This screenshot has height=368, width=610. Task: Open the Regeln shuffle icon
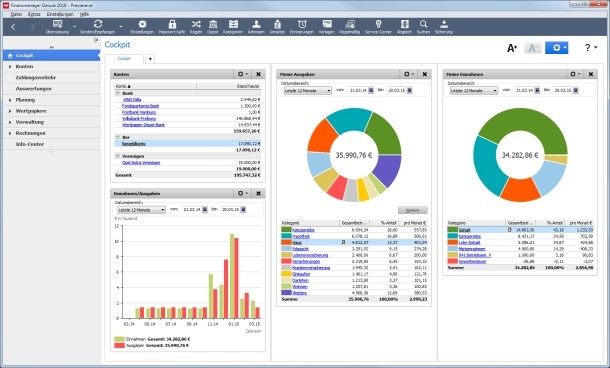(196, 24)
